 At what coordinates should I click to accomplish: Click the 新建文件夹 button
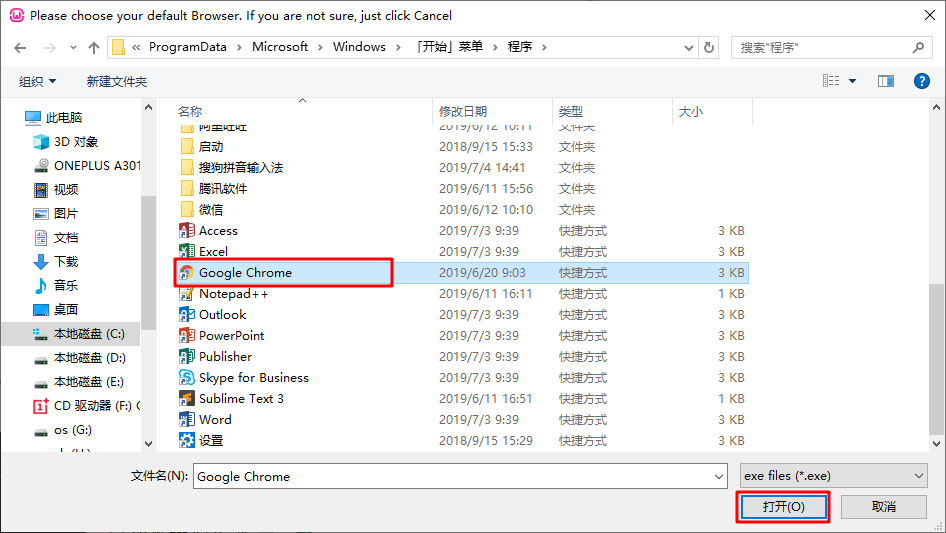[x=117, y=81]
